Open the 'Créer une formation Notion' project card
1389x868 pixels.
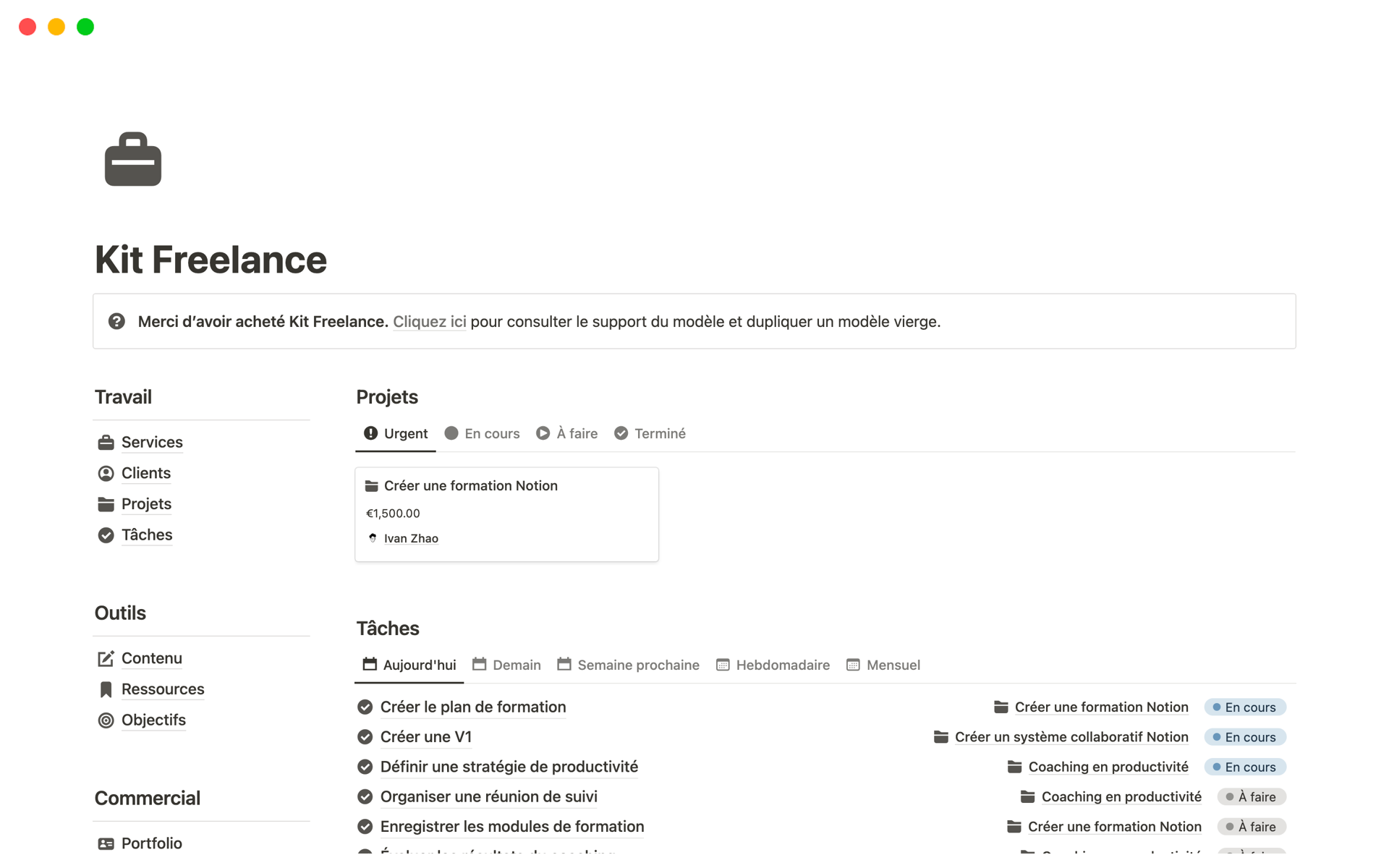click(470, 486)
